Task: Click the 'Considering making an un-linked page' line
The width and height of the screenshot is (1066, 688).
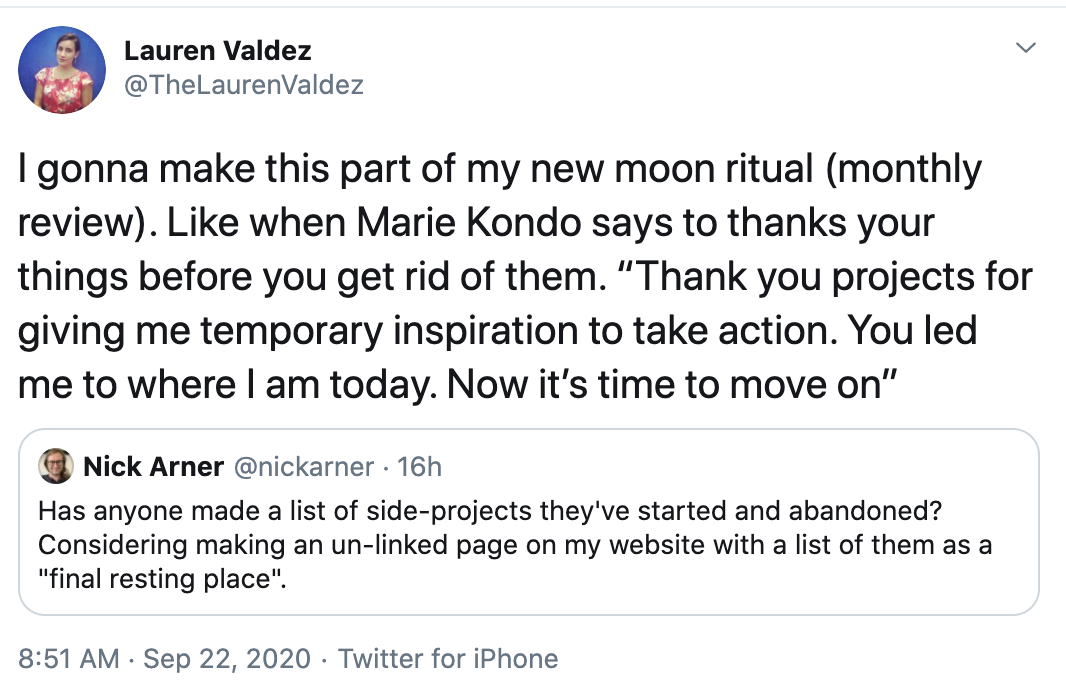Action: point(515,545)
